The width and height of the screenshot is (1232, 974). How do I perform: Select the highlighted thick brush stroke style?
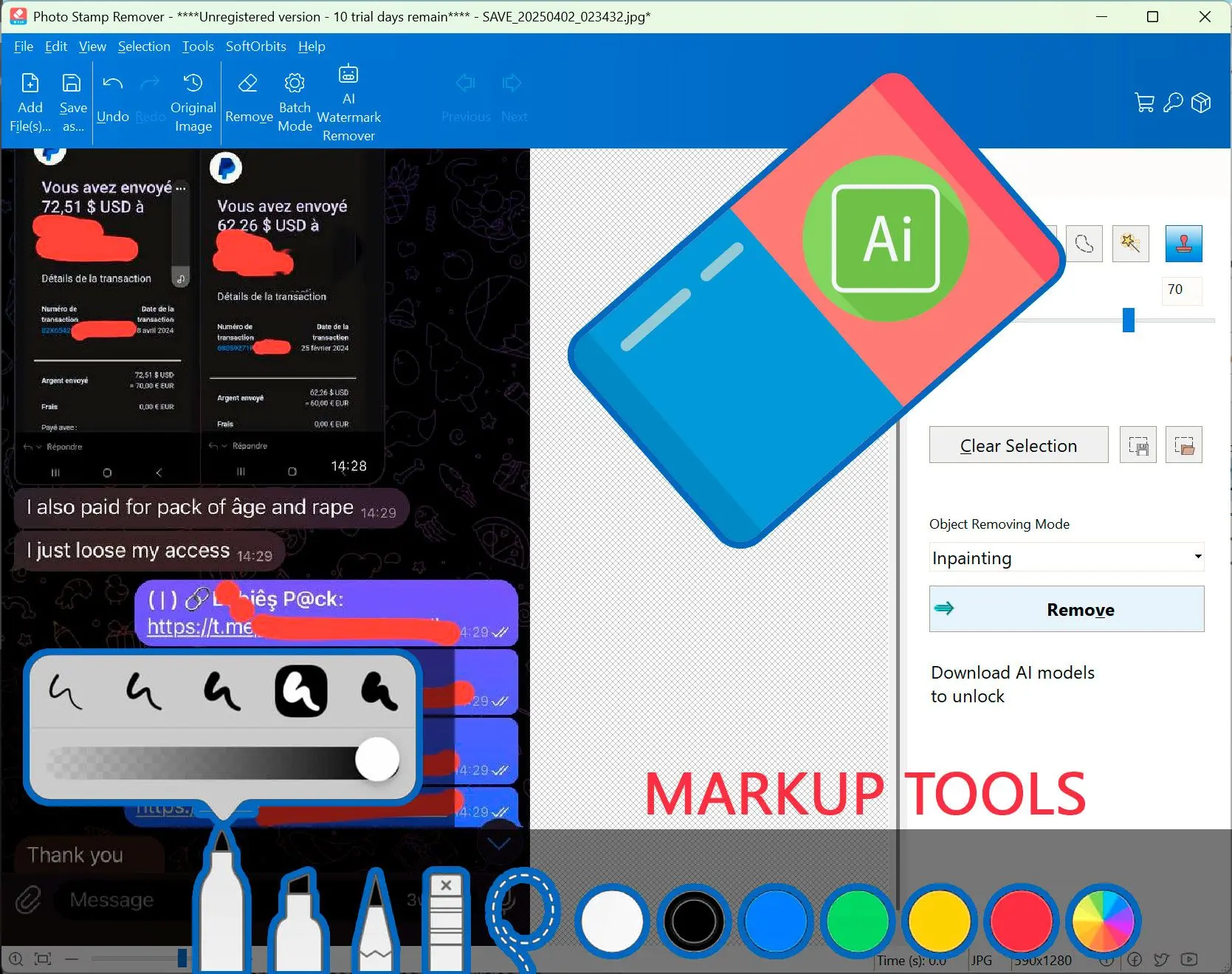(x=301, y=691)
